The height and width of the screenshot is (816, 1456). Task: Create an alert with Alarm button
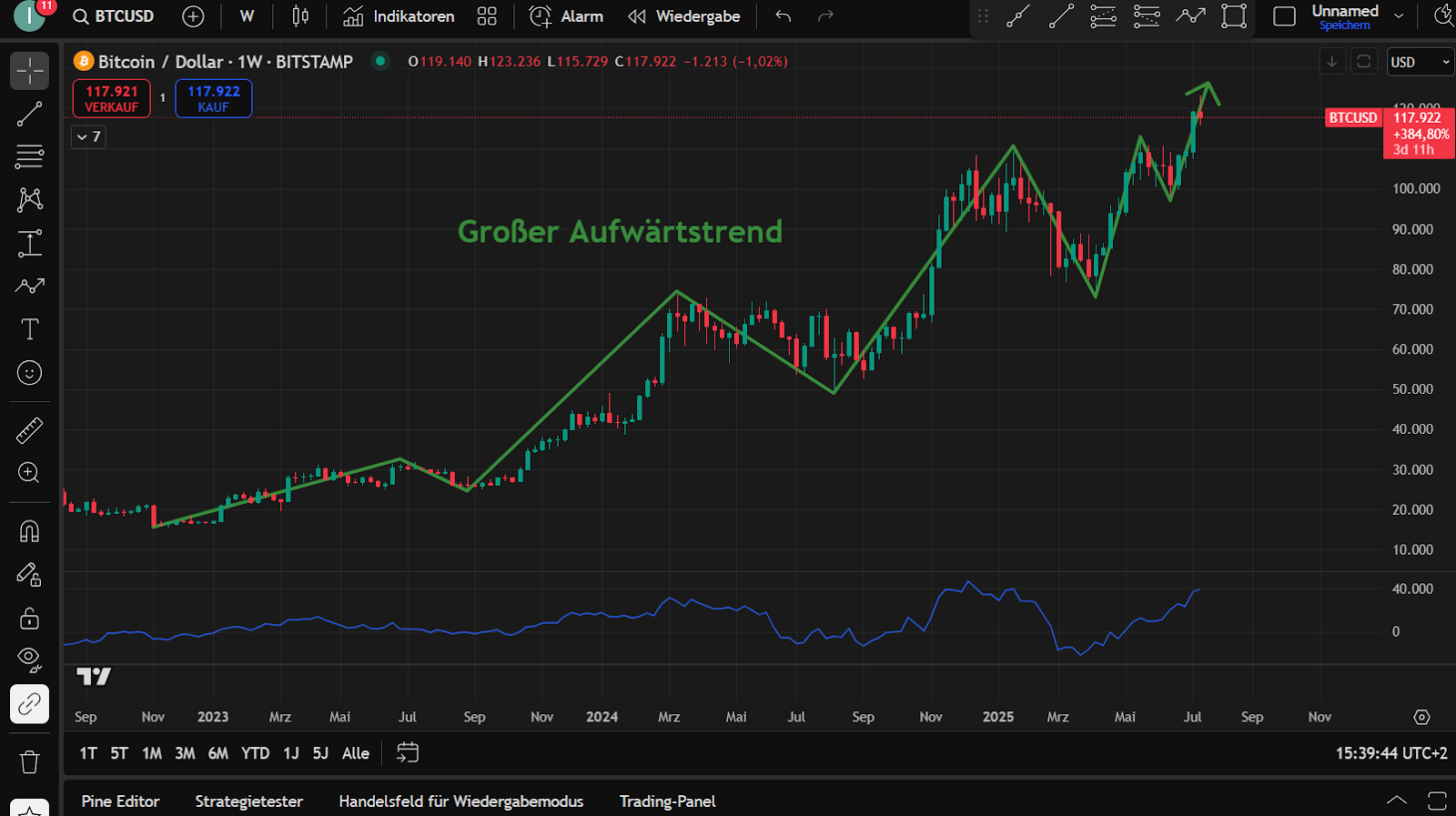[x=566, y=16]
